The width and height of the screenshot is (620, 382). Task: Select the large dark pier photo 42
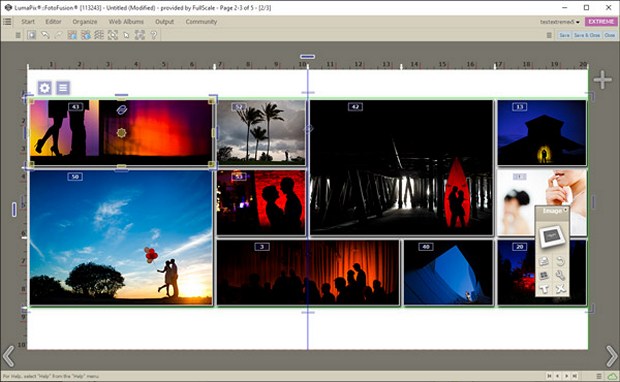point(401,168)
